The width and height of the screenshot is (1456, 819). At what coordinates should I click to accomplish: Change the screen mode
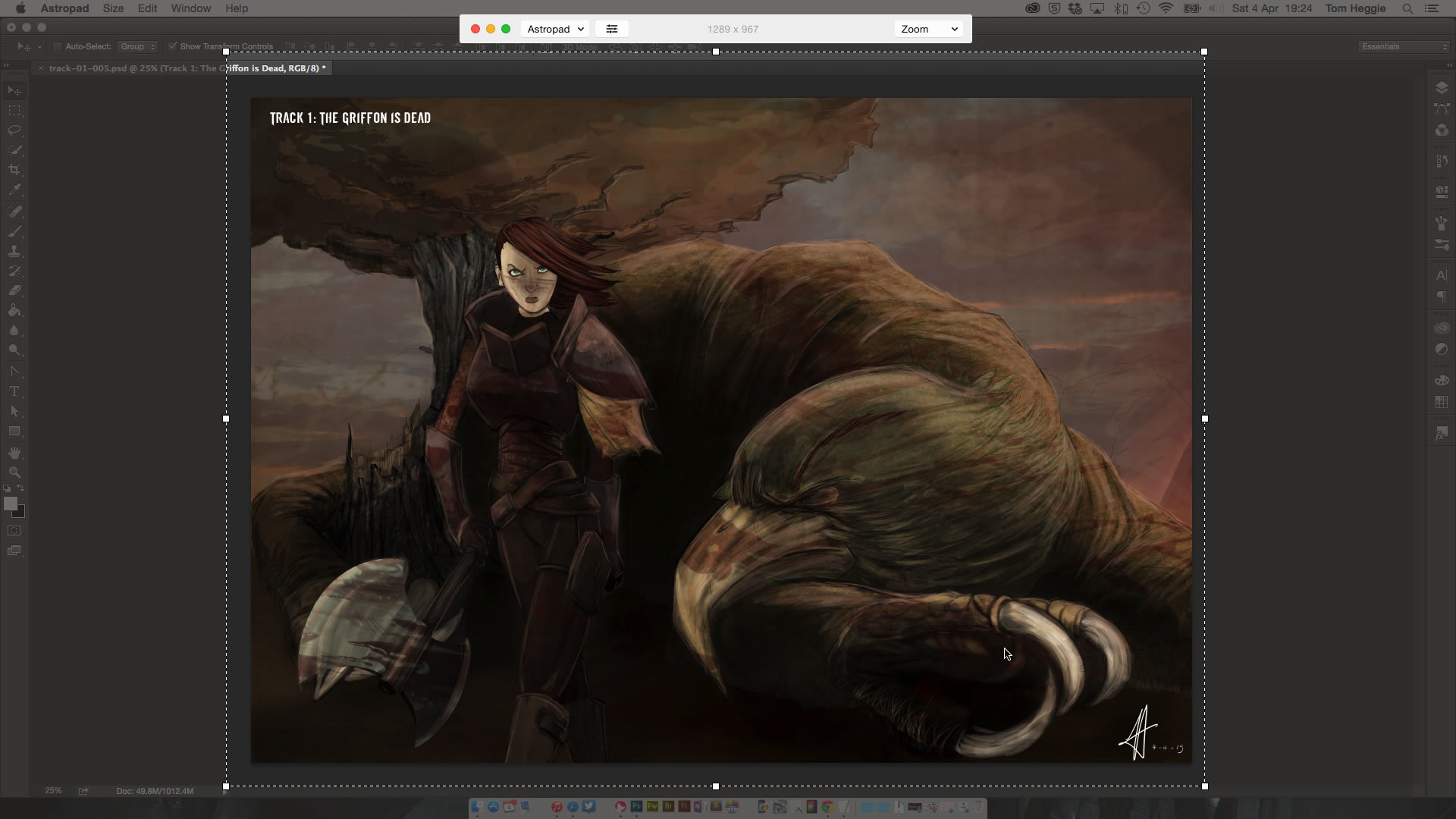[x=14, y=551]
